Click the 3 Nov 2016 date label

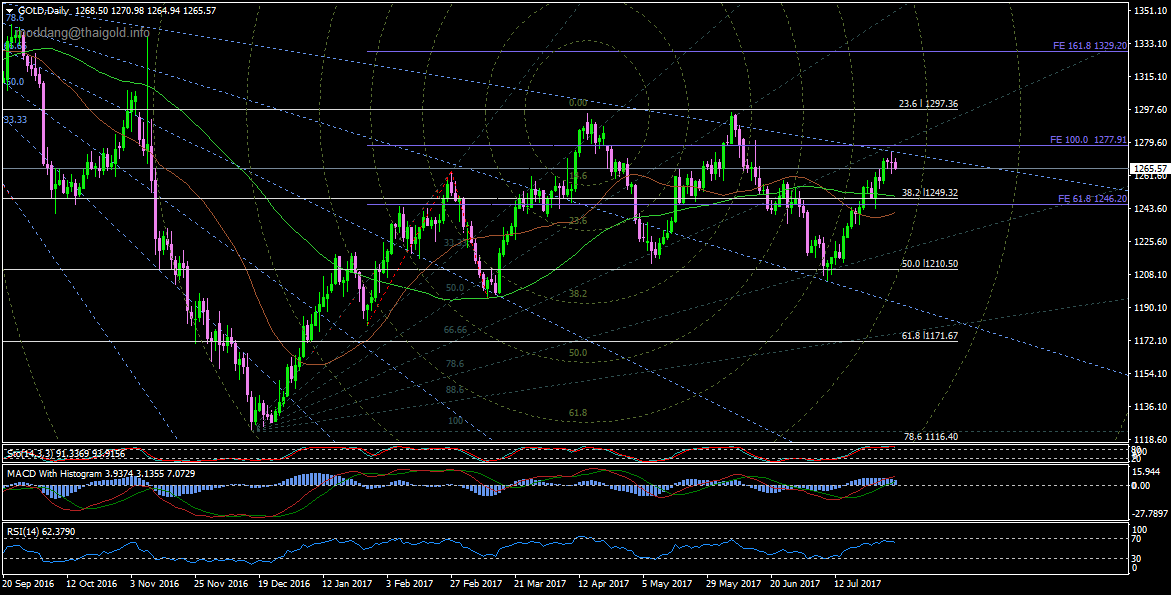[x=155, y=583]
